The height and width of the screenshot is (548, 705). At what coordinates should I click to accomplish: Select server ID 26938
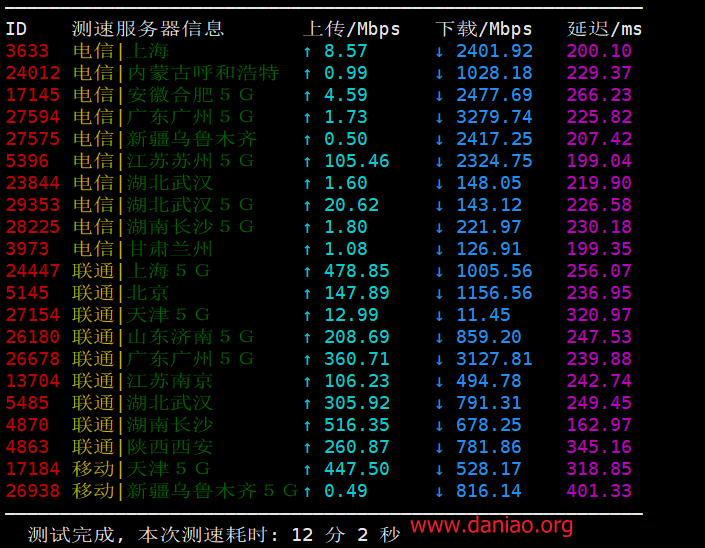click(x=33, y=491)
